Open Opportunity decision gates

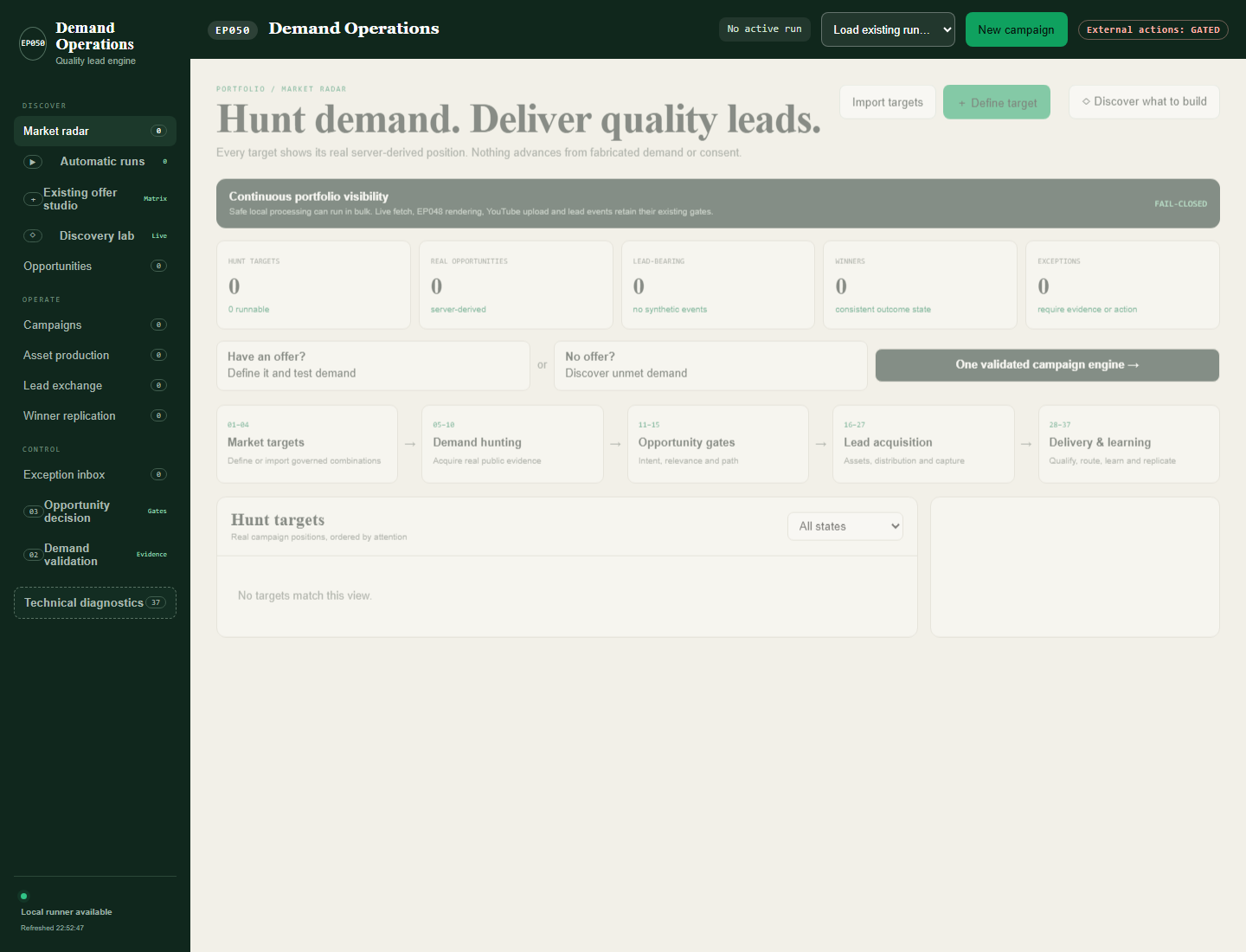point(95,511)
